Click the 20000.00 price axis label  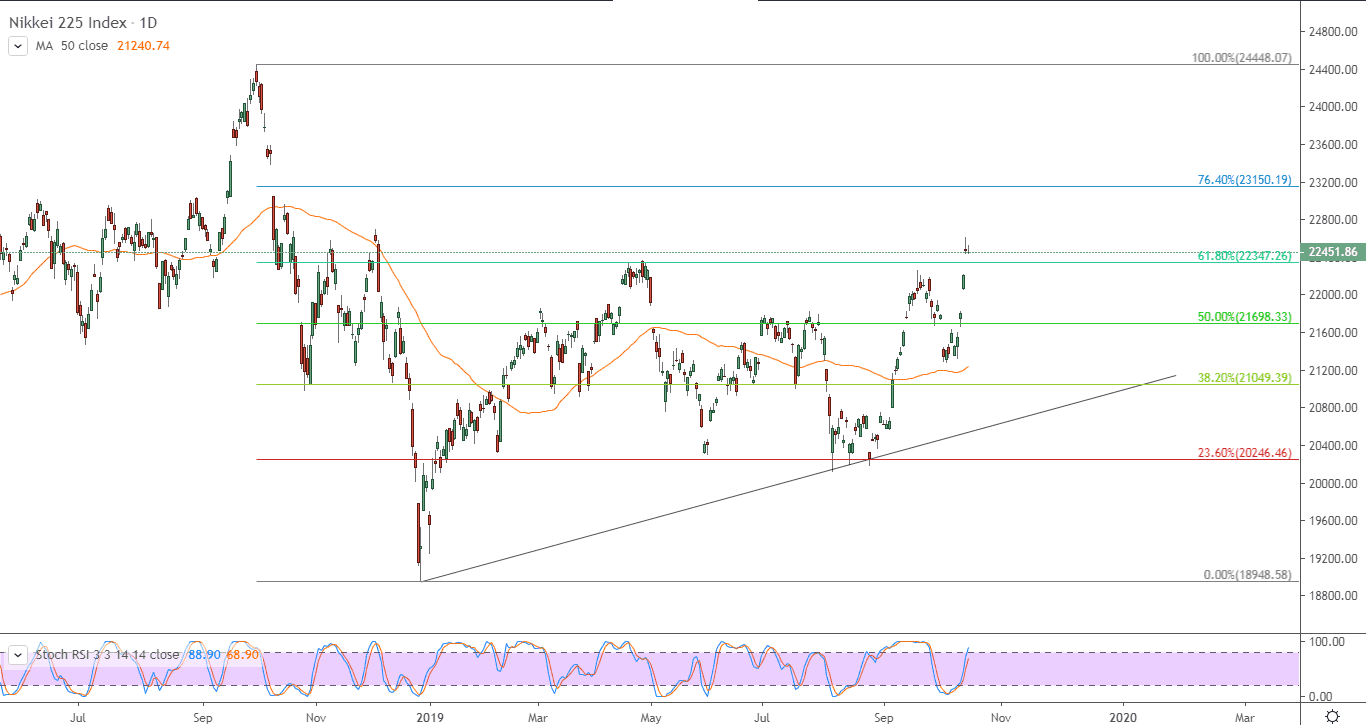click(x=1332, y=483)
